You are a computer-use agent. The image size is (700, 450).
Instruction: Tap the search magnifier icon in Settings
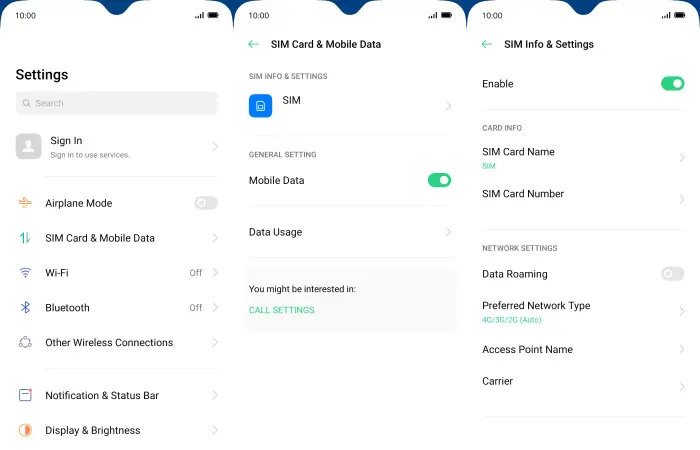[27, 103]
